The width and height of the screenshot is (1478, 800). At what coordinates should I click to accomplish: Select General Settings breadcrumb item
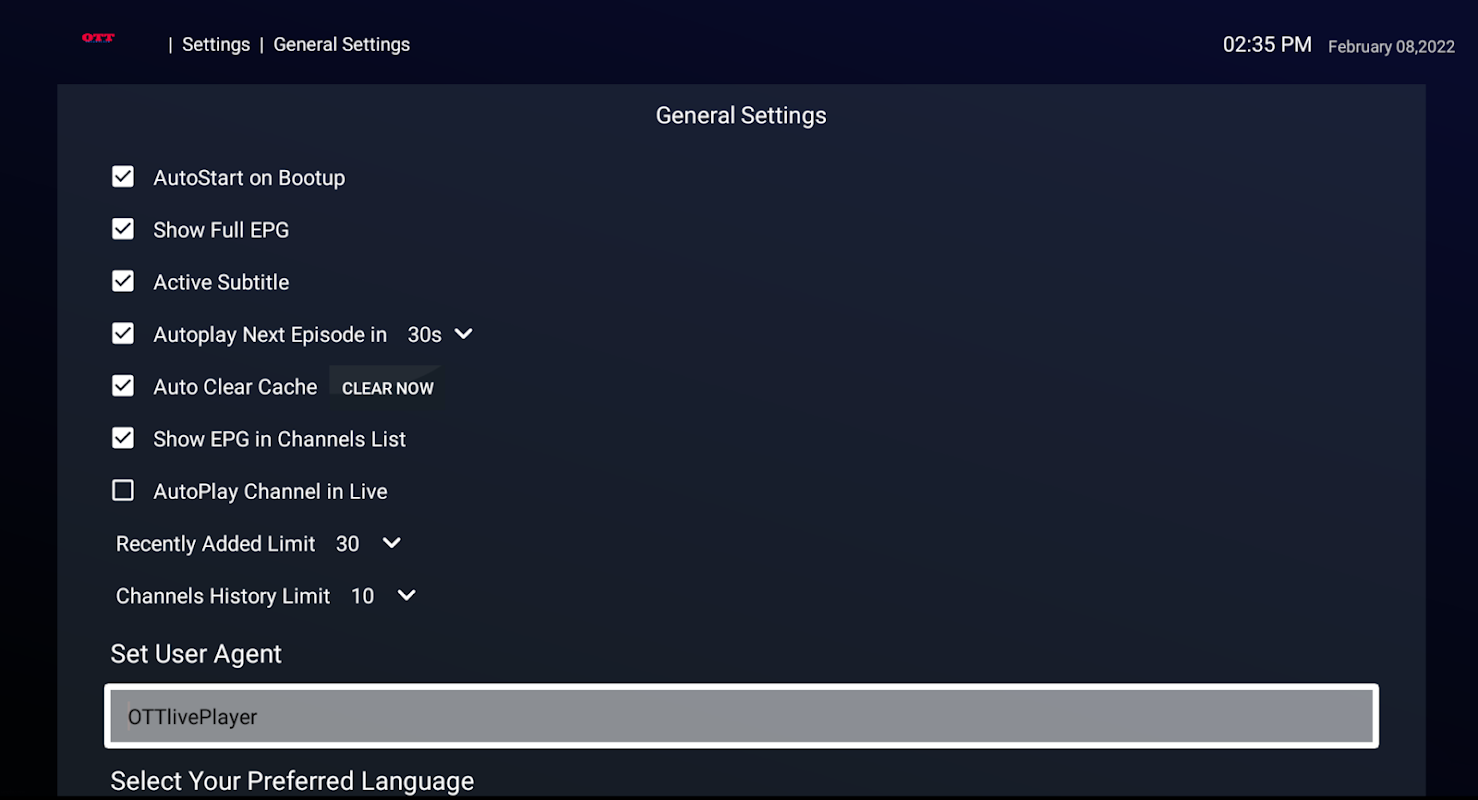click(341, 45)
